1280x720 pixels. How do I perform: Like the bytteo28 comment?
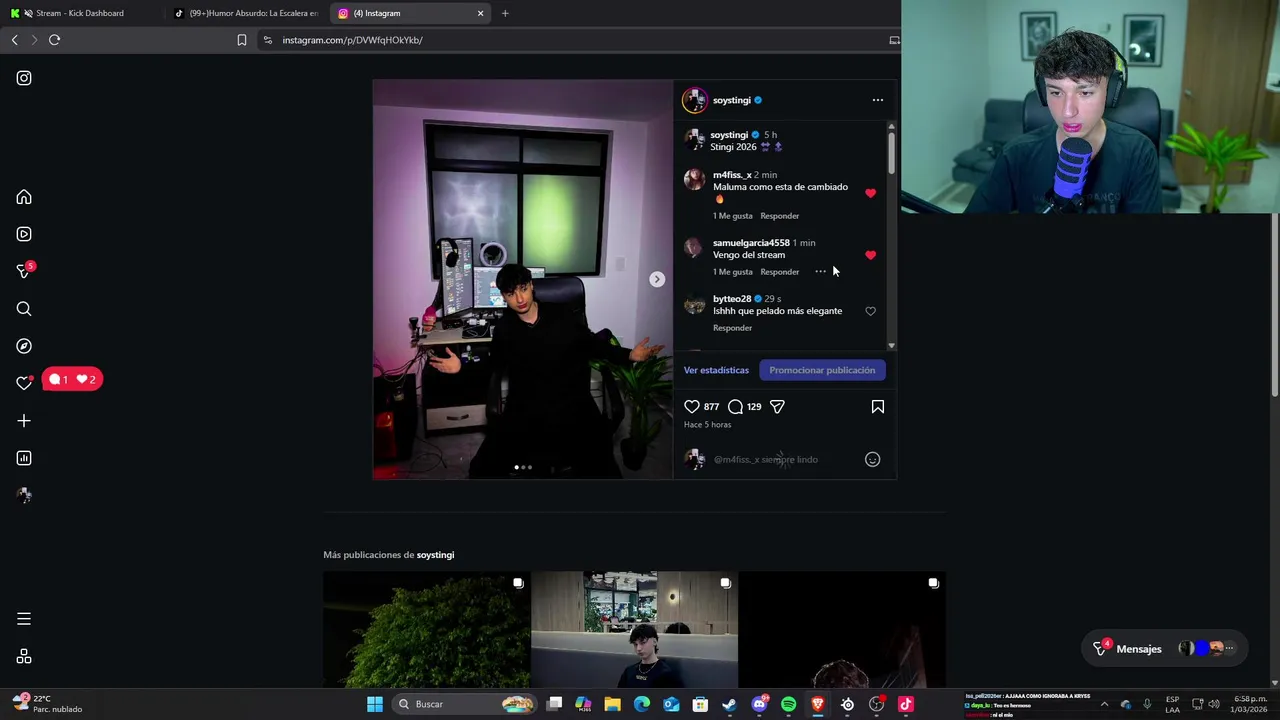click(x=870, y=311)
